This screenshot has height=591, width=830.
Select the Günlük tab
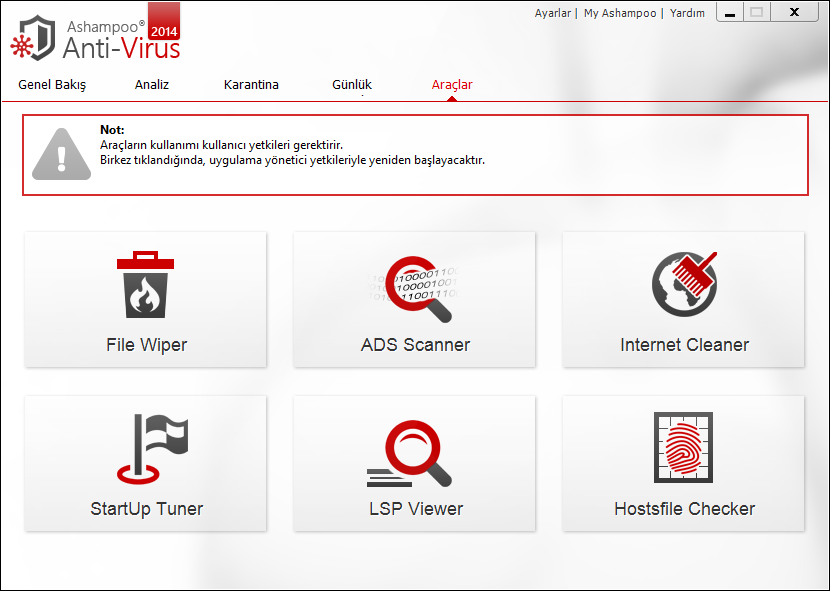352,85
